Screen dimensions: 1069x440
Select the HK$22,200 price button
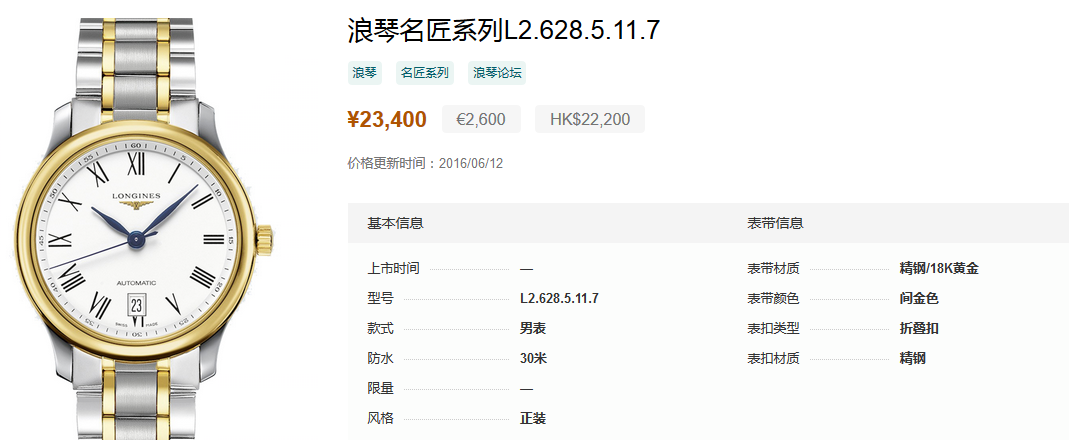590,119
